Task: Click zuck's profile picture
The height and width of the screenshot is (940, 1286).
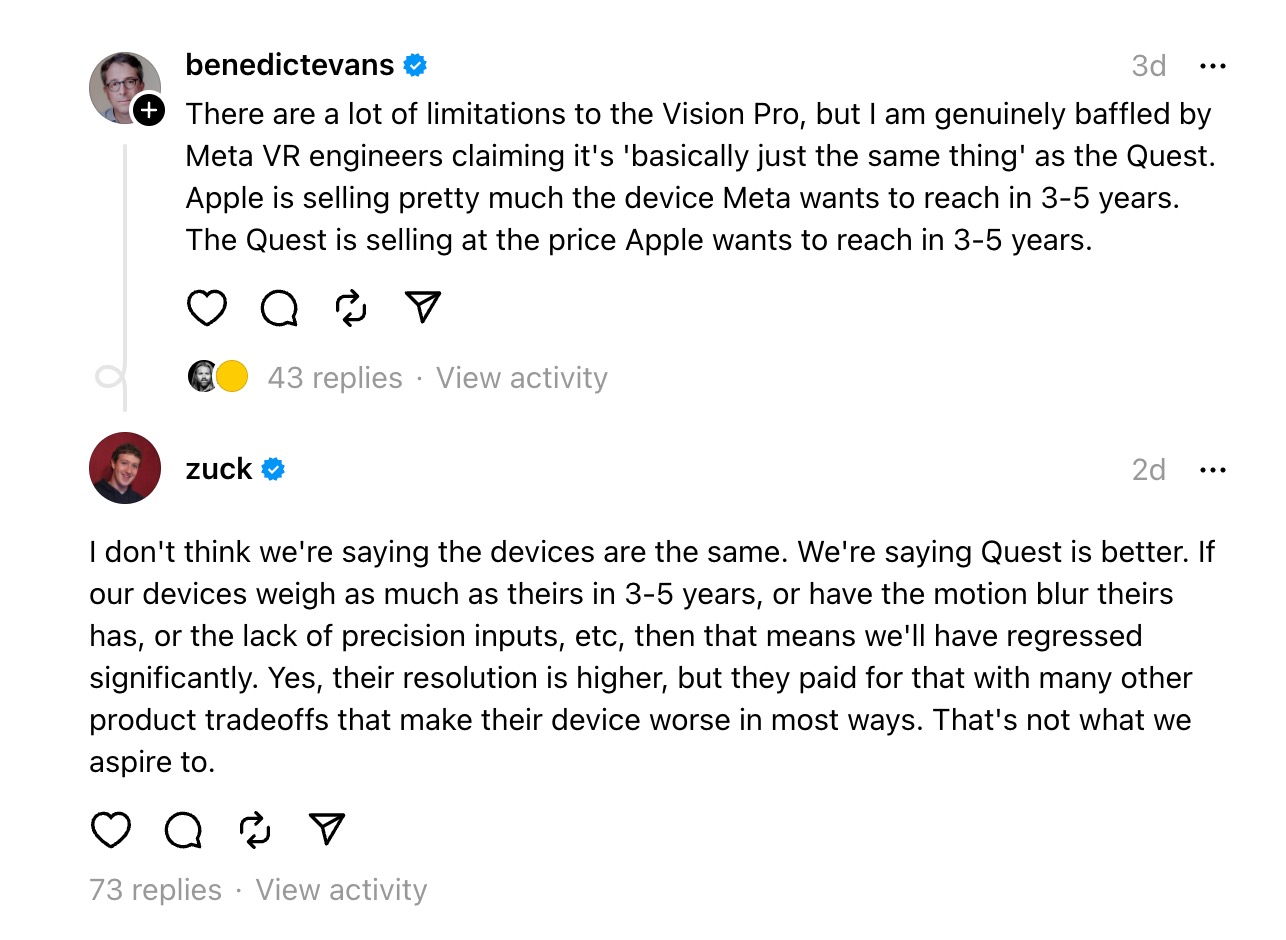Action: (125, 468)
